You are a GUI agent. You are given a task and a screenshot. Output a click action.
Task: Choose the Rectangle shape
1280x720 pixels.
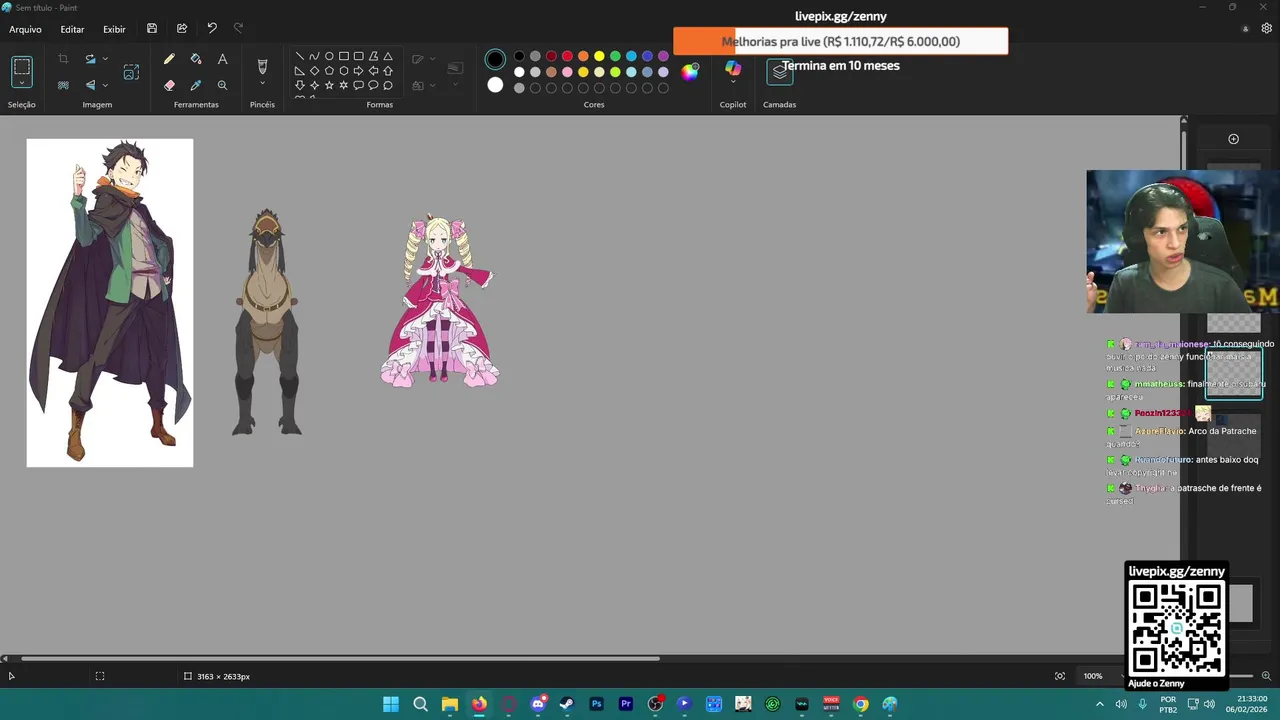click(344, 56)
